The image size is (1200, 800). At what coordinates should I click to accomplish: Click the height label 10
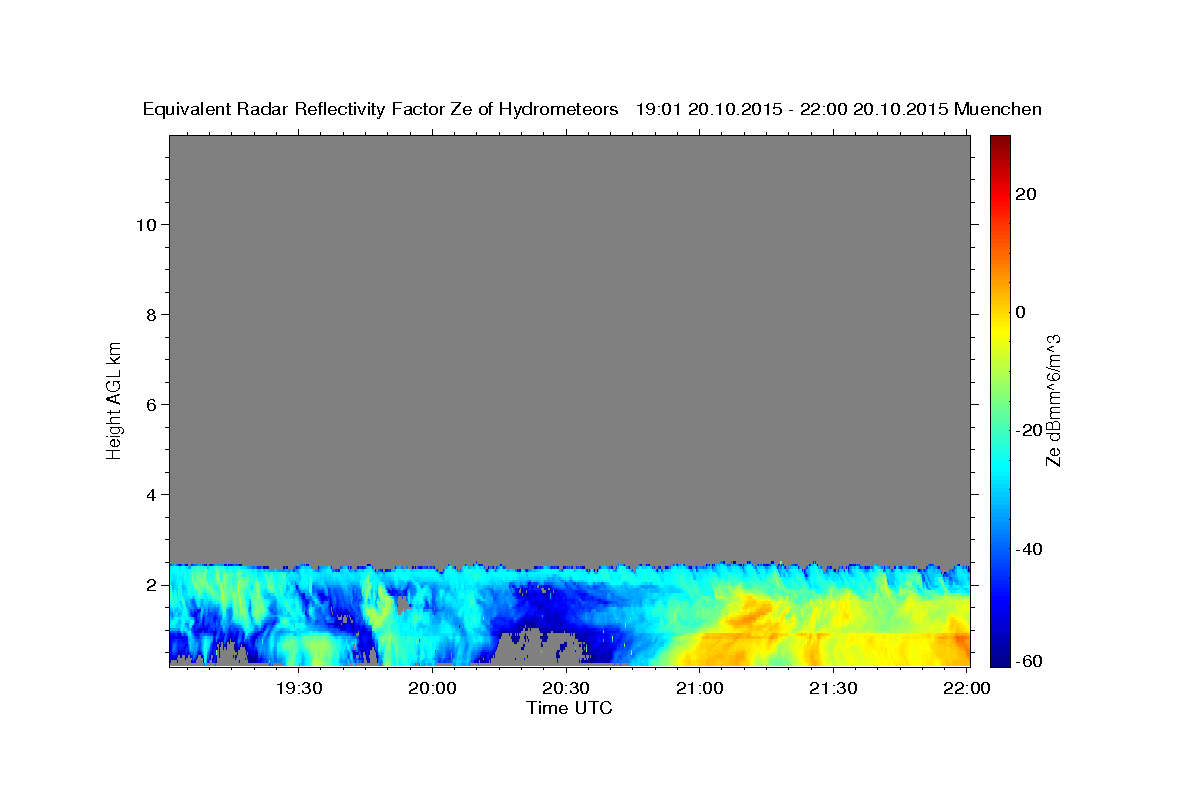pyautogui.click(x=145, y=224)
